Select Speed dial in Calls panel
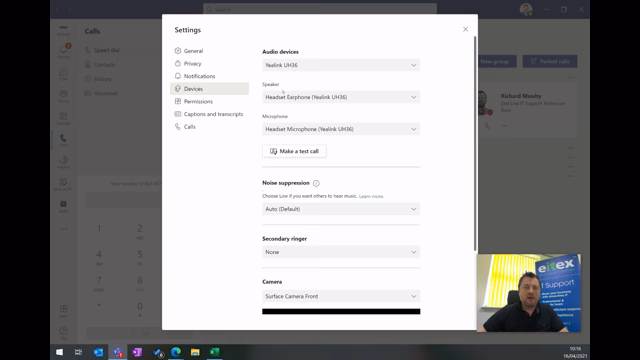This screenshot has width=640, height=360. [x=102, y=50]
